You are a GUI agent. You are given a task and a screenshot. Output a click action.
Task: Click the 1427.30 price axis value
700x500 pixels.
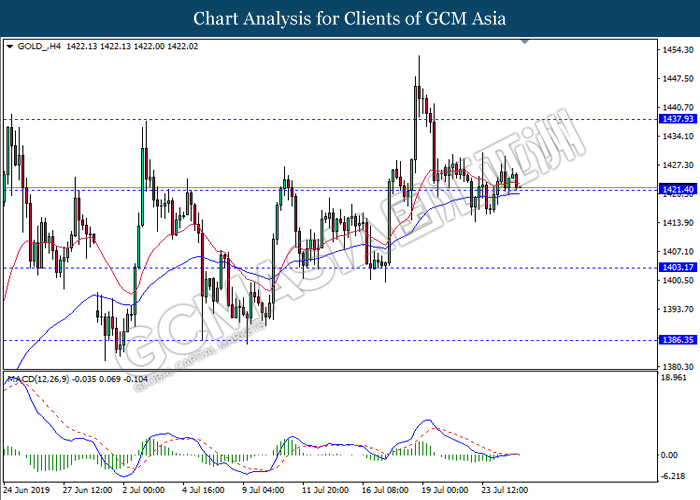pyautogui.click(x=678, y=165)
